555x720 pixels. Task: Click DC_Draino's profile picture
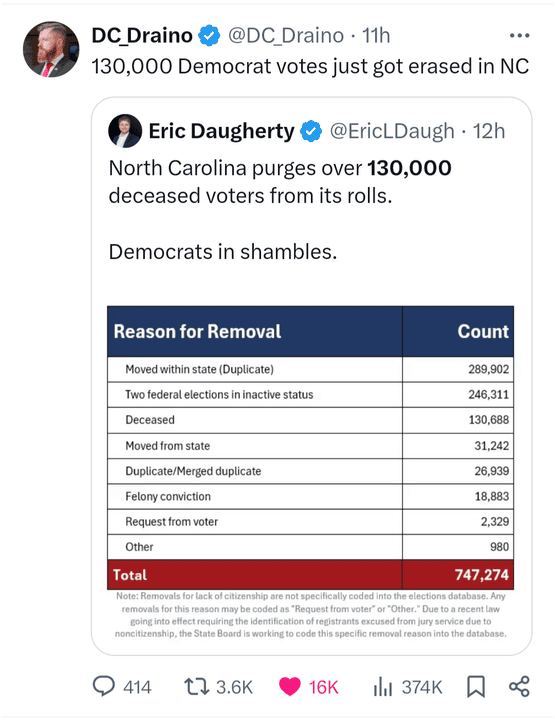[51, 49]
